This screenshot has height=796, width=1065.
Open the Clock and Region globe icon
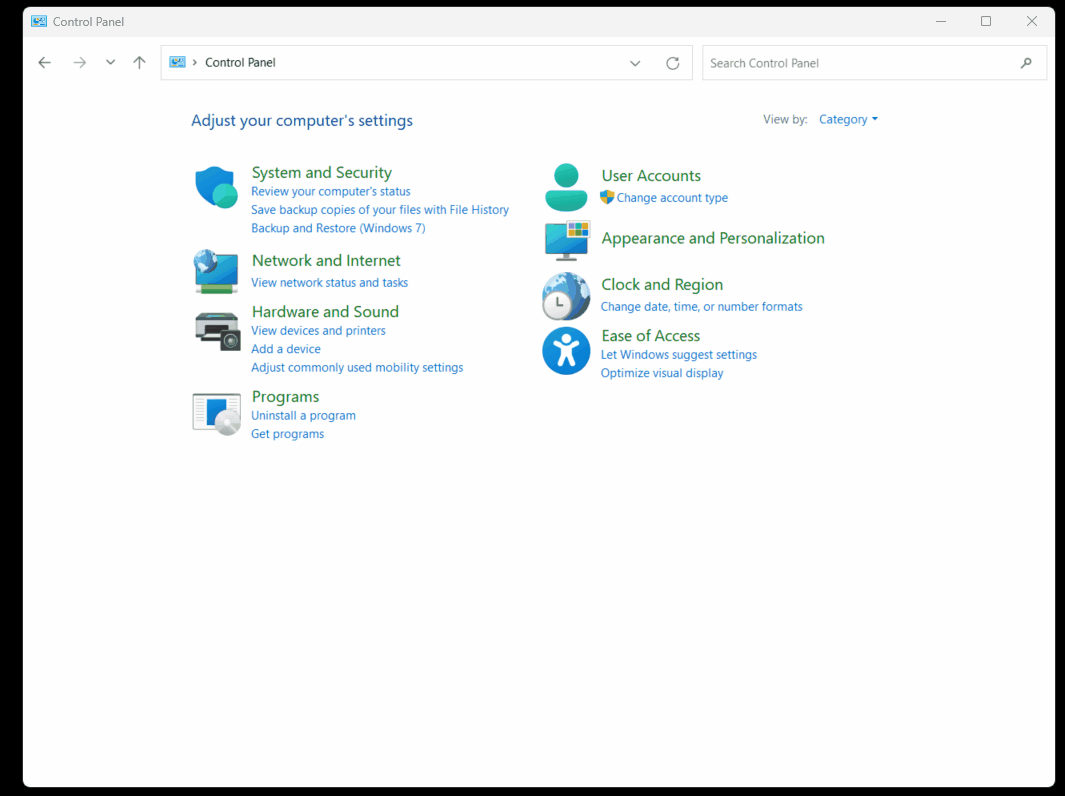[x=566, y=296]
